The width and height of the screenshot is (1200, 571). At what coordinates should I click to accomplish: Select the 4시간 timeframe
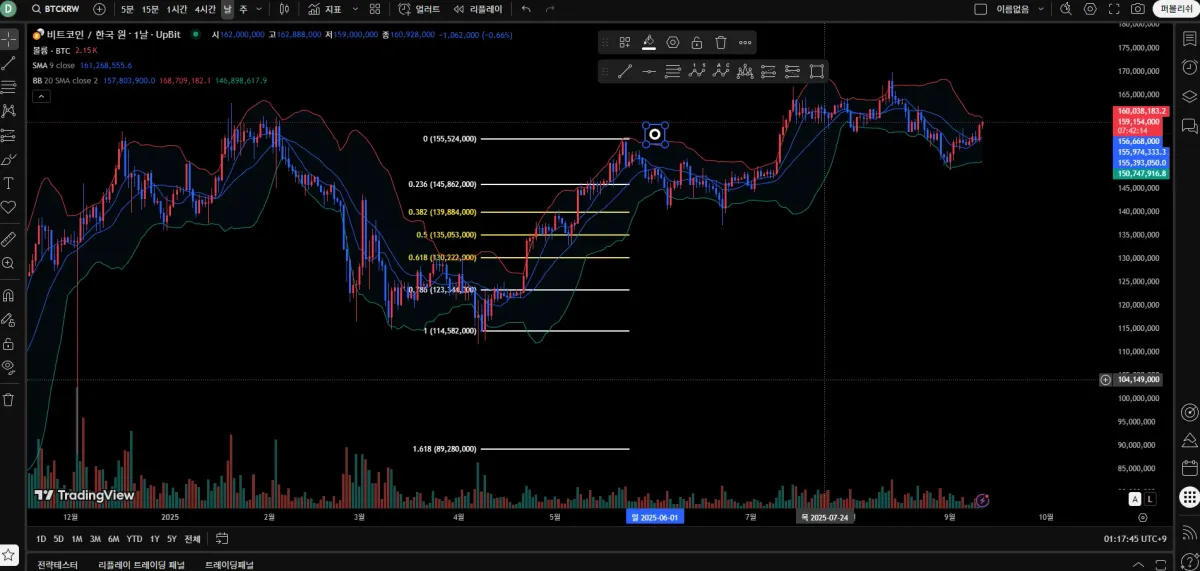point(205,9)
